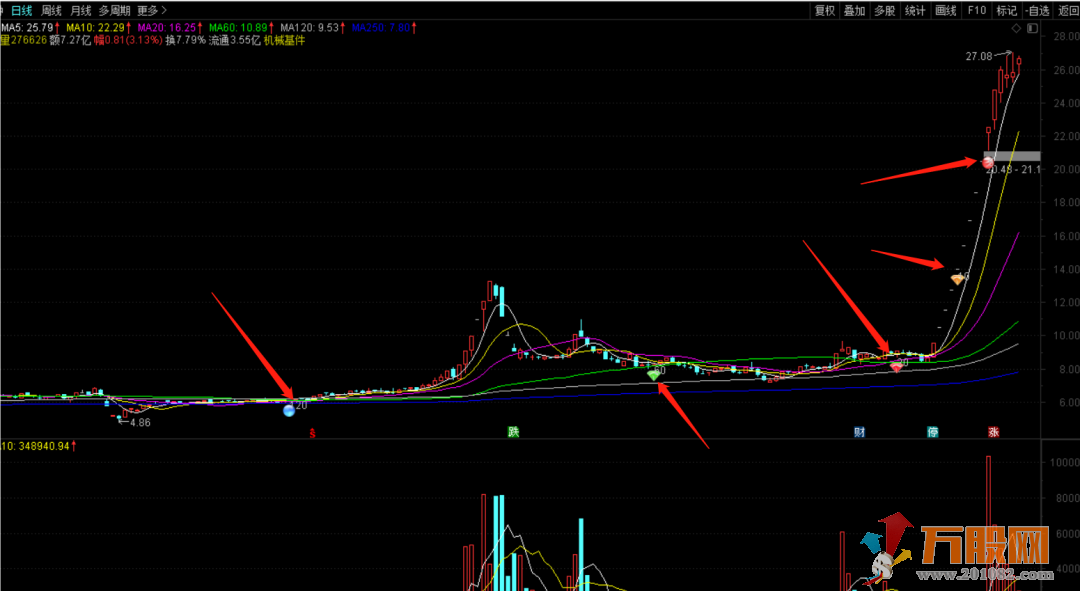The width and height of the screenshot is (1080, 591).
Task: Click the 额7.27亿 turnover amount text
Action: [71, 41]
